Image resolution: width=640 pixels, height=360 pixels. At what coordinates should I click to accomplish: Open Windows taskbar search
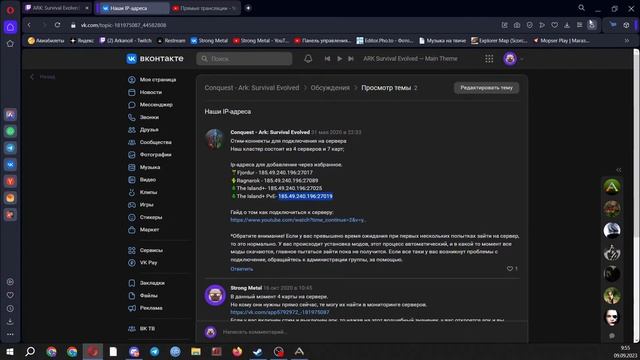[x=30, y=351]
